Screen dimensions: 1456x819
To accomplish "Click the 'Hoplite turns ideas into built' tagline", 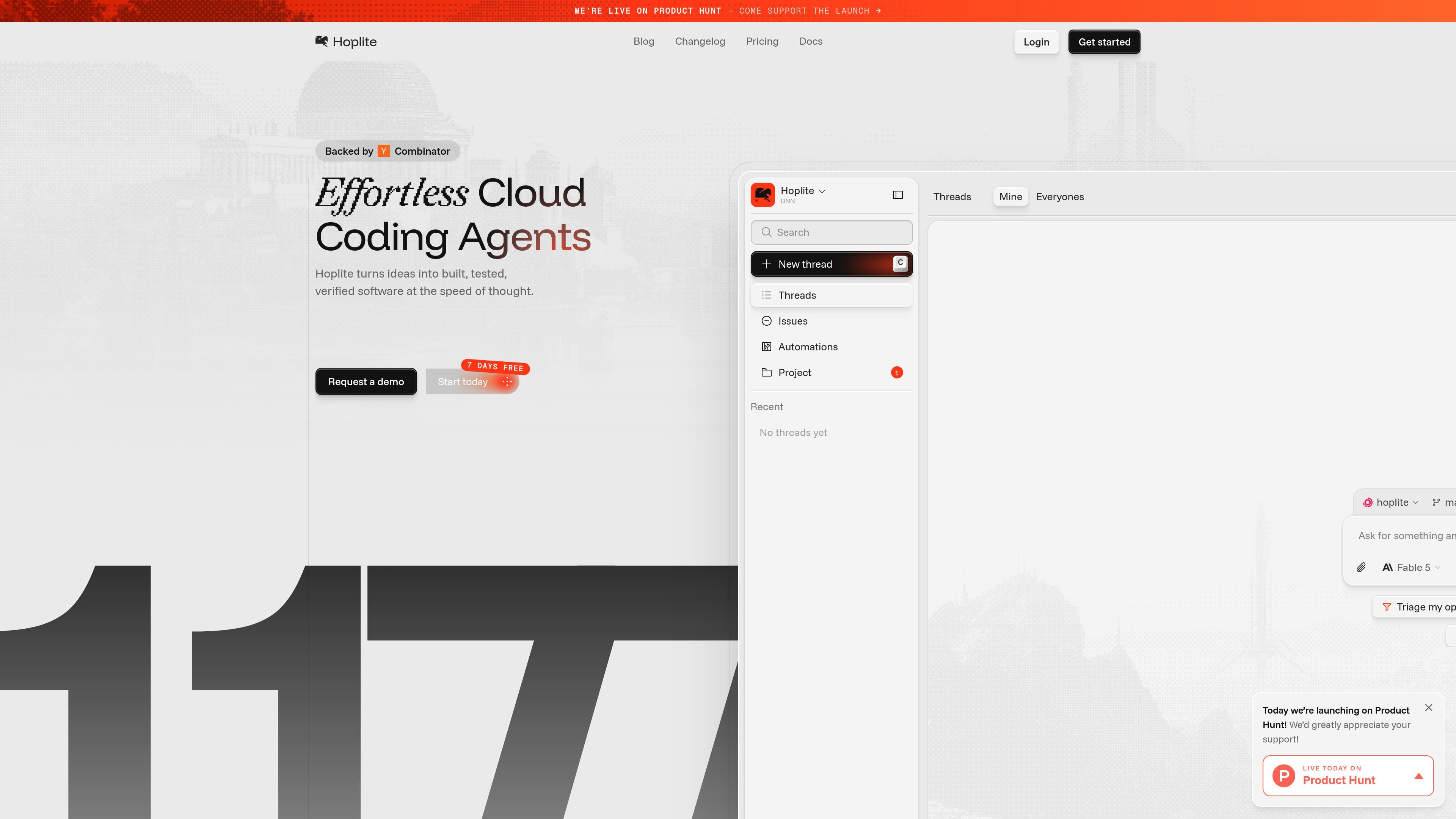I will (x=424, y=282).
